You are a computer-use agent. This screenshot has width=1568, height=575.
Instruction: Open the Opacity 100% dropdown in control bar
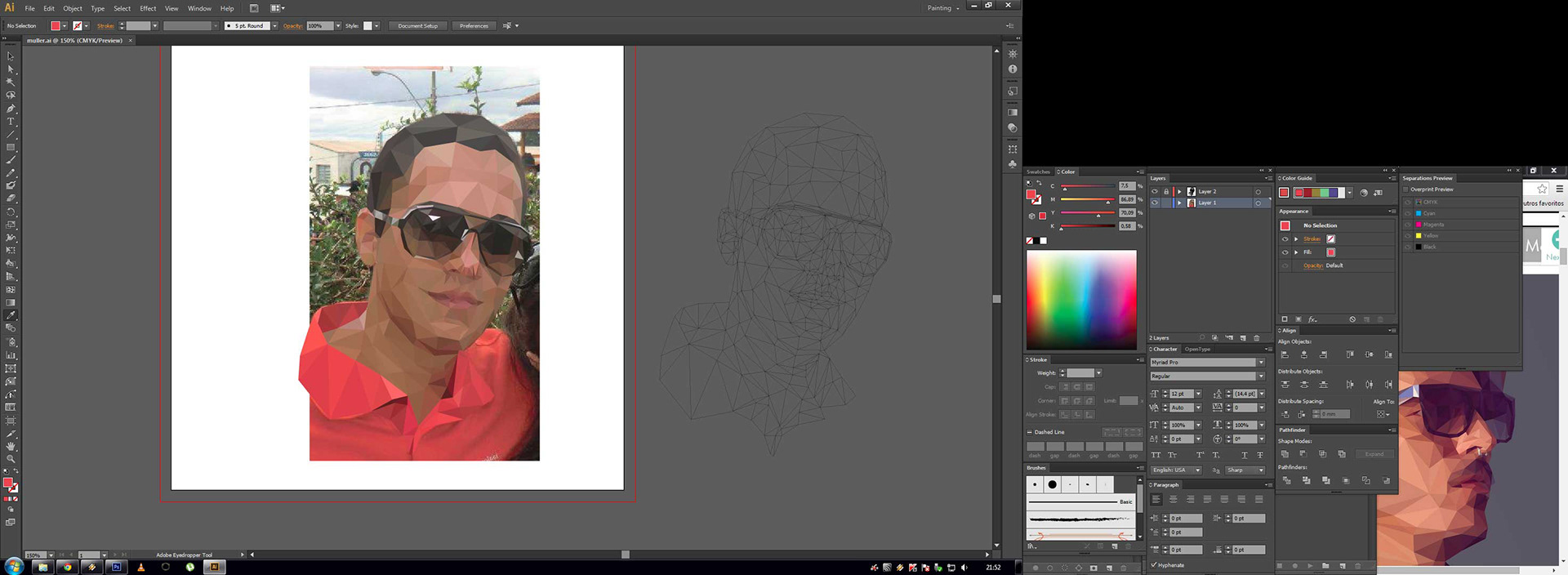[338, 26]
